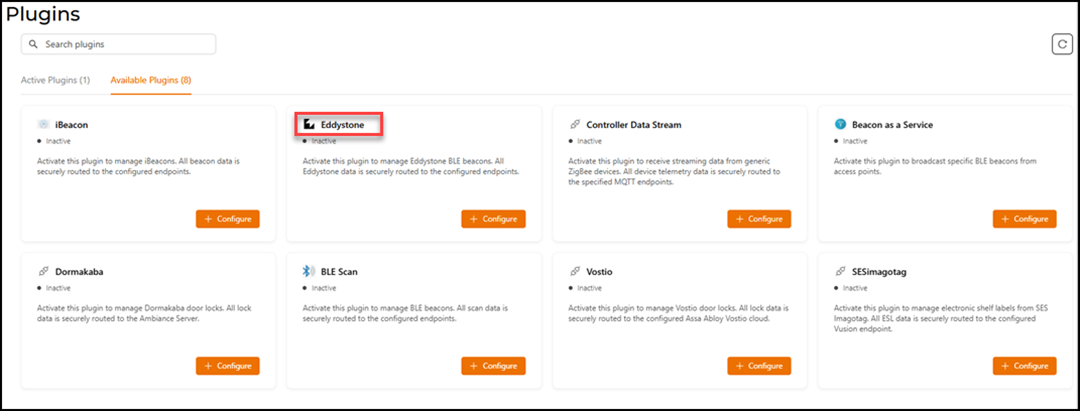Click the Beacon as a Service title
The width and height of the screenshot is (1080, 411).
click(x=892, y=125)
